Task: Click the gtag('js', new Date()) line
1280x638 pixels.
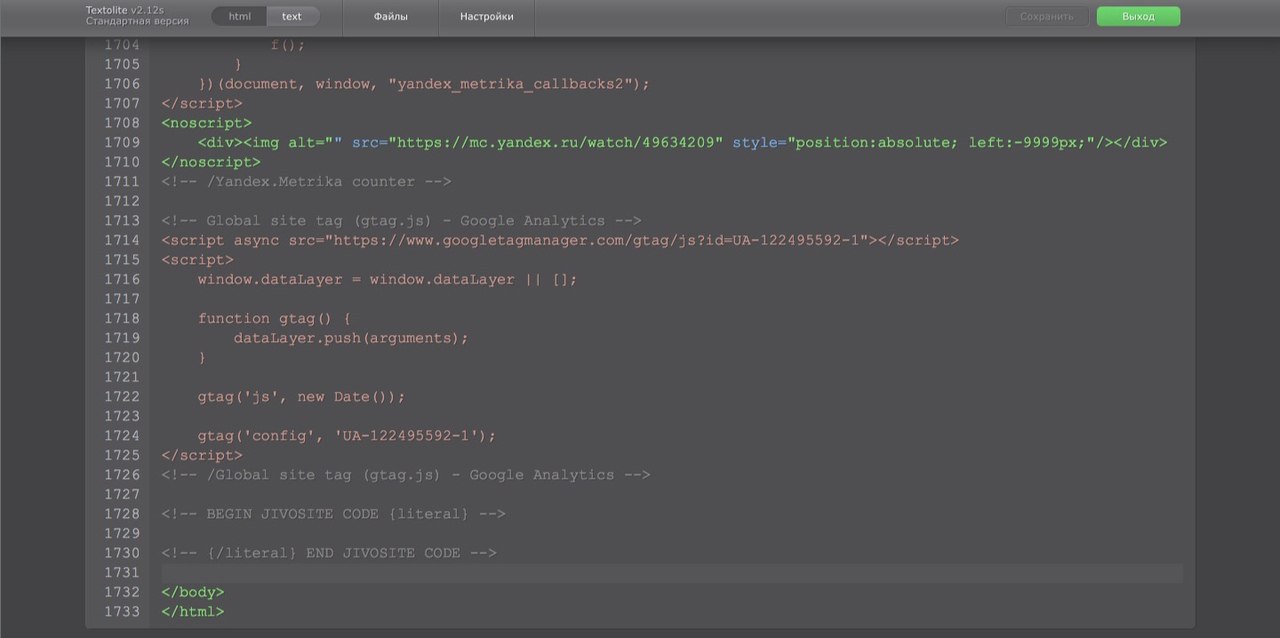Action: 301,397
